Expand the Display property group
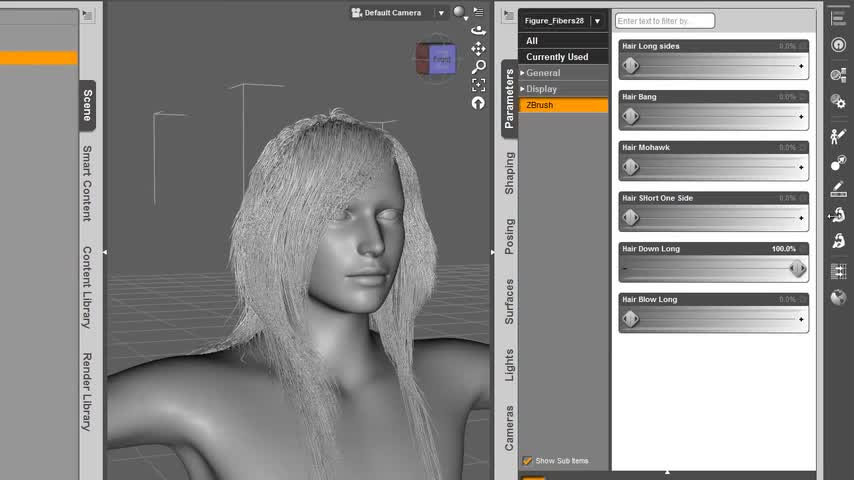The height and width of the screenshot is (480, 854). pos(522,89)
